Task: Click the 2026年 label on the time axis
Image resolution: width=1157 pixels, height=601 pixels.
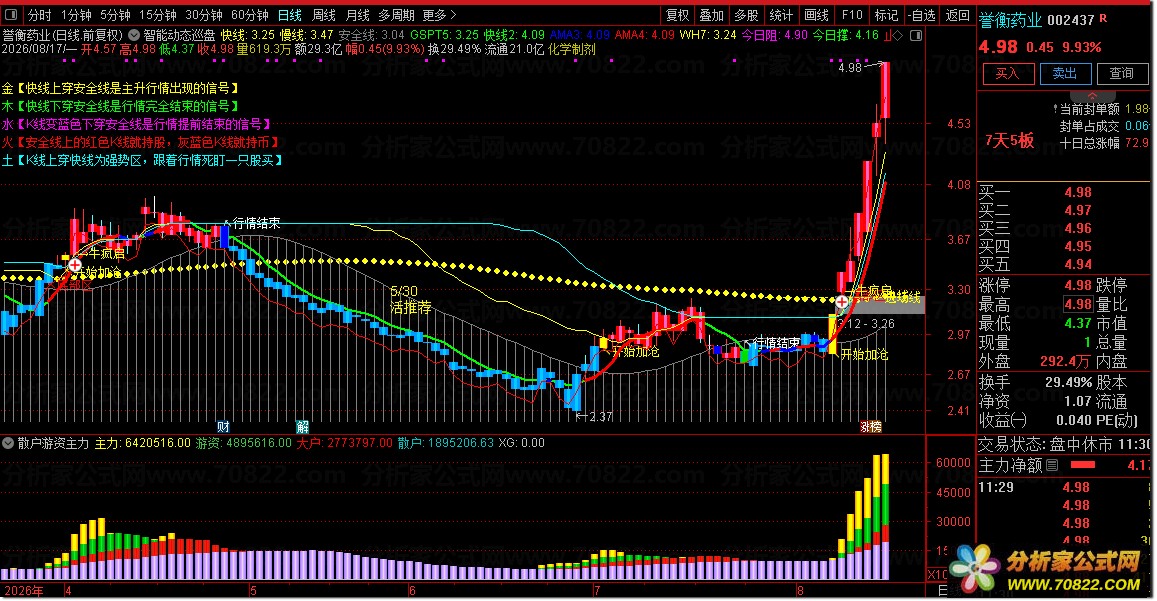Action: pyautogui.click(x=24, y=591)
